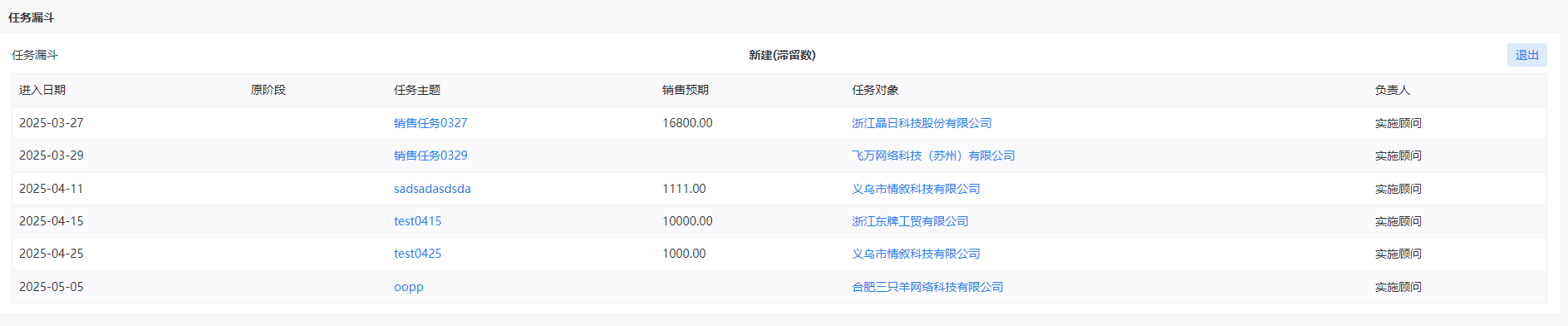Viewport: 1568px width, 326px height.
Task: Open task link sadsadasdsda
Action: [432, 189]
